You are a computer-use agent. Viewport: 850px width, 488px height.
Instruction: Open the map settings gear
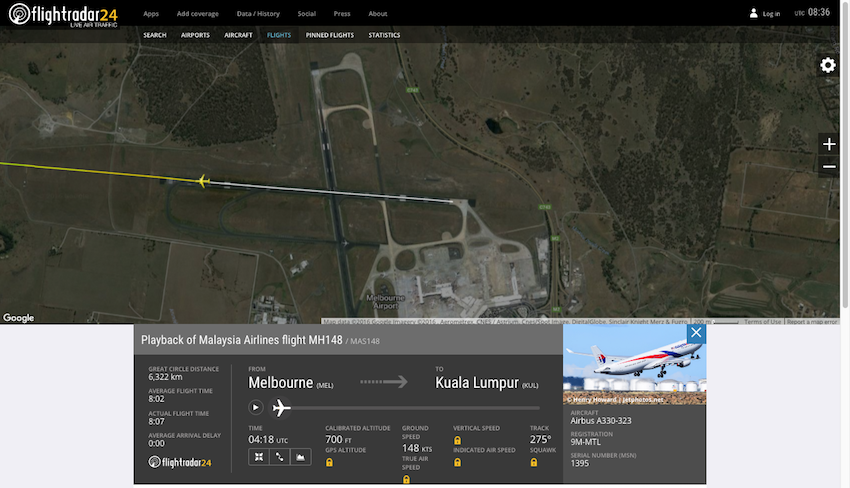point(828,65)
